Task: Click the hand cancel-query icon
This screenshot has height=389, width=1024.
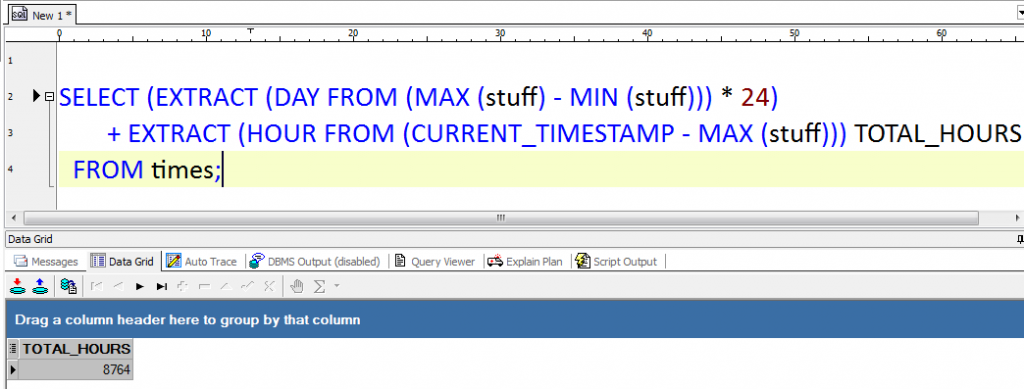Action: coord(297,286)
